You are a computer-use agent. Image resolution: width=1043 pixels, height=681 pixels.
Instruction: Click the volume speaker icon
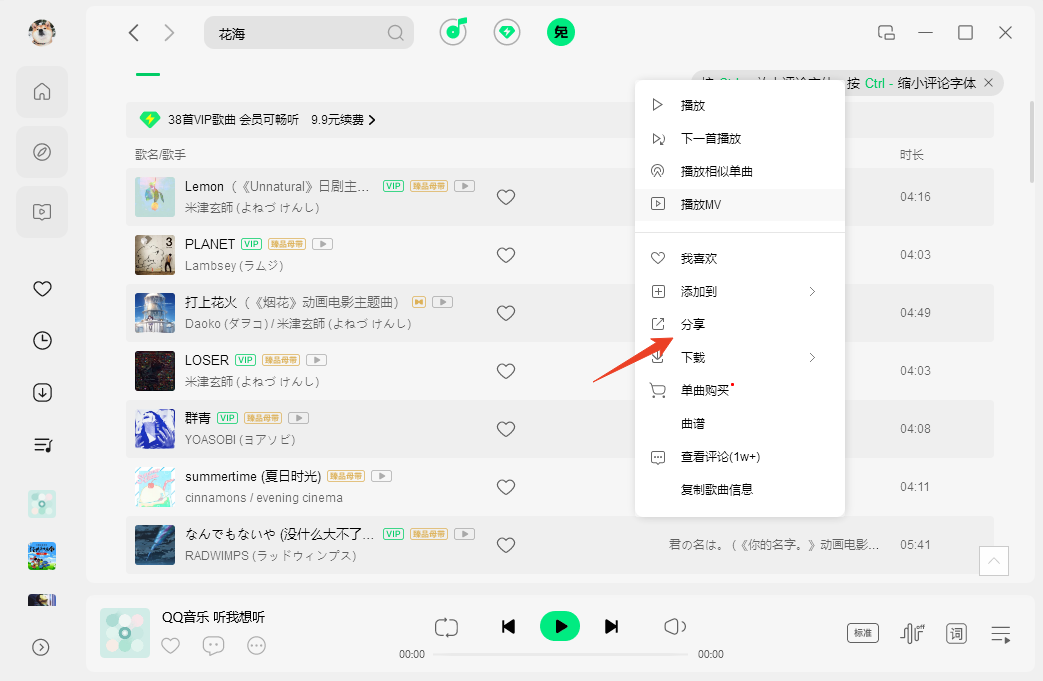coord(674,626)
